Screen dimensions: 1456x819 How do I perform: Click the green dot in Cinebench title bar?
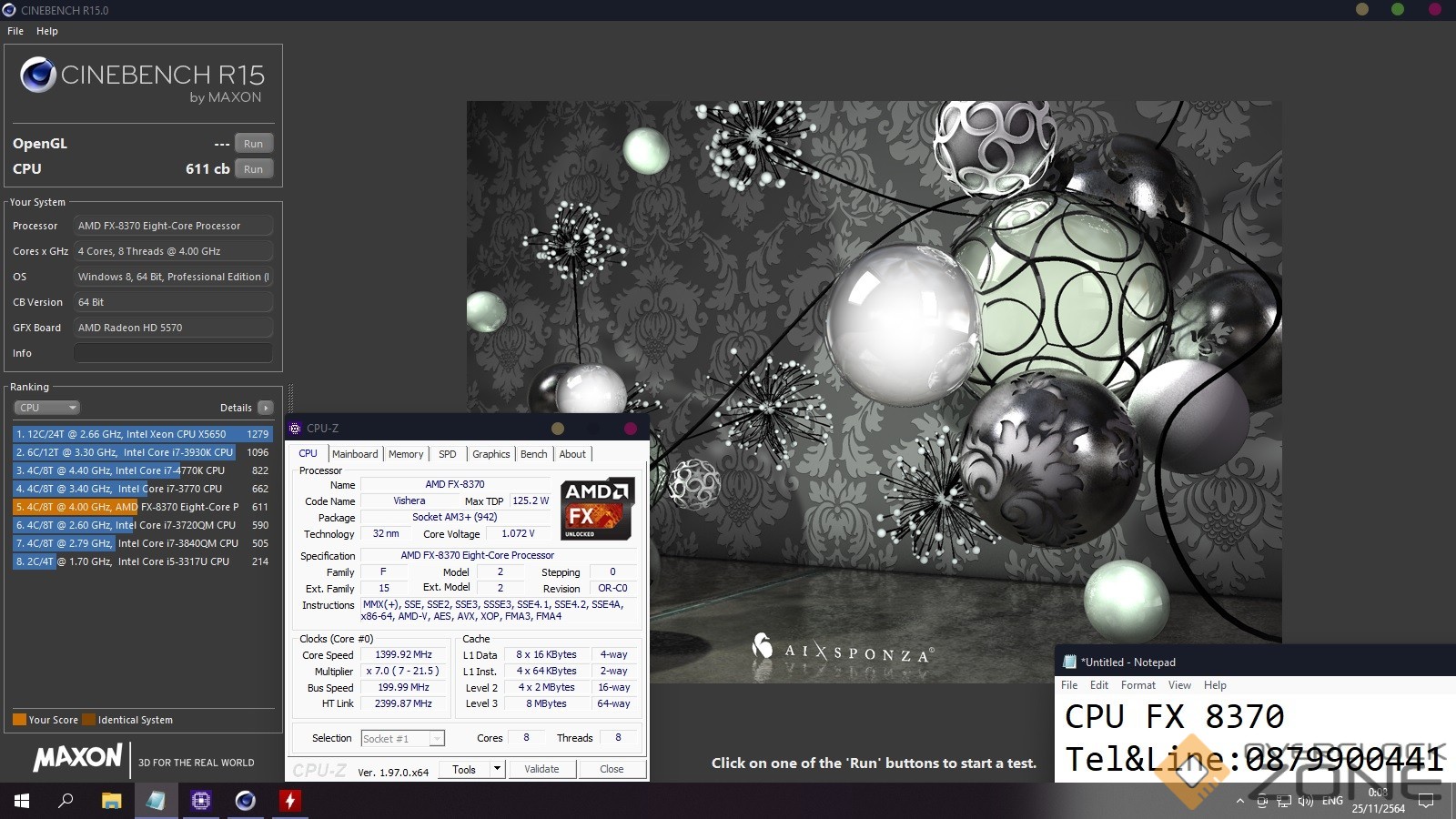(1398, 9)
